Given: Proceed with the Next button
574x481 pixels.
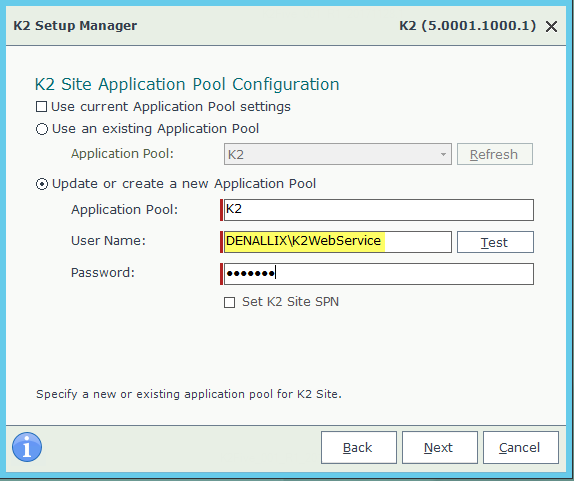Looking at the screenshot, I should [x=440, y=447].
